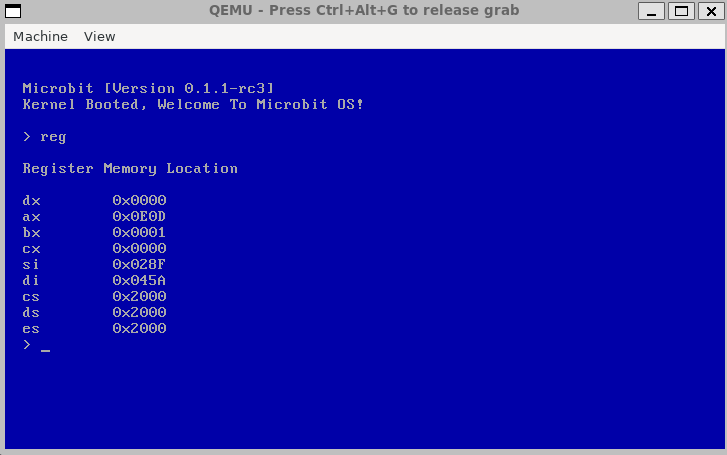This screenshot has width=727, height=455.
Task: Click the ax value 0x0E0D
Action: [x=139, y=217]
